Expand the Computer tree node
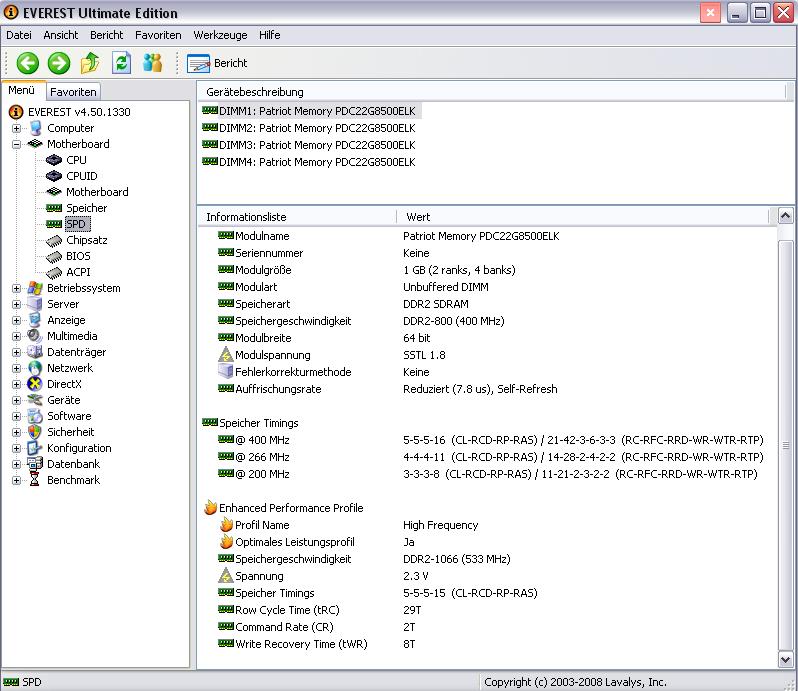 click(x=16, y=128)
